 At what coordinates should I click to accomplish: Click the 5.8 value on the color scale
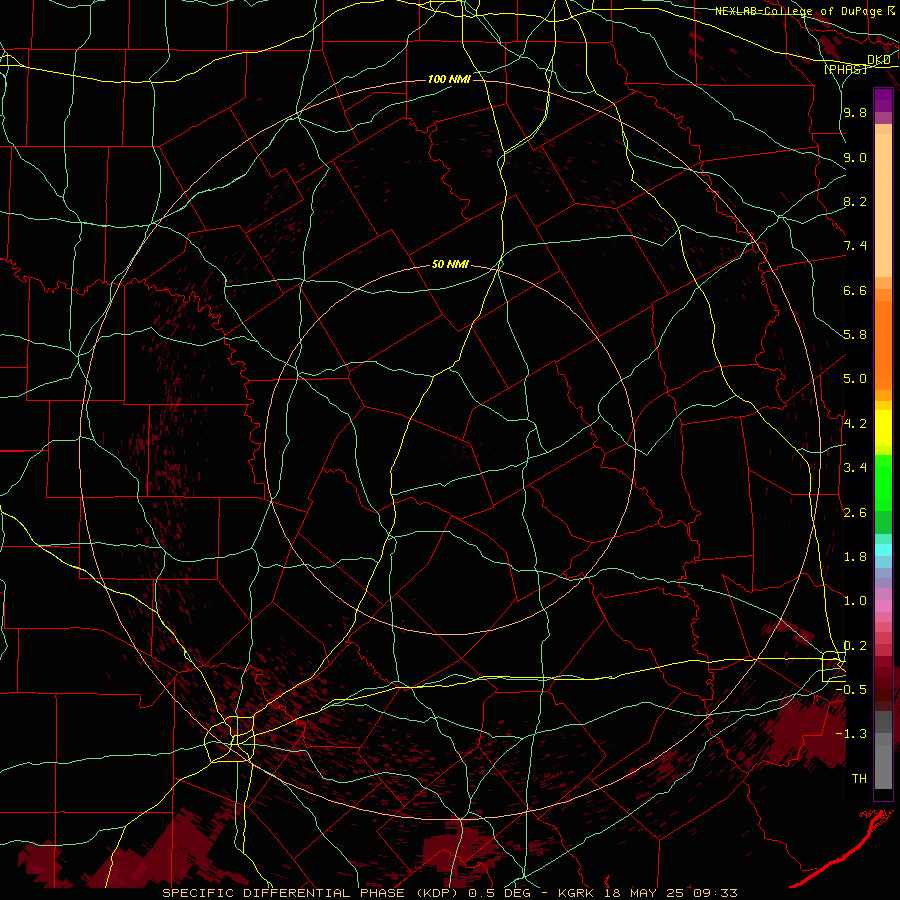(855, 335)
